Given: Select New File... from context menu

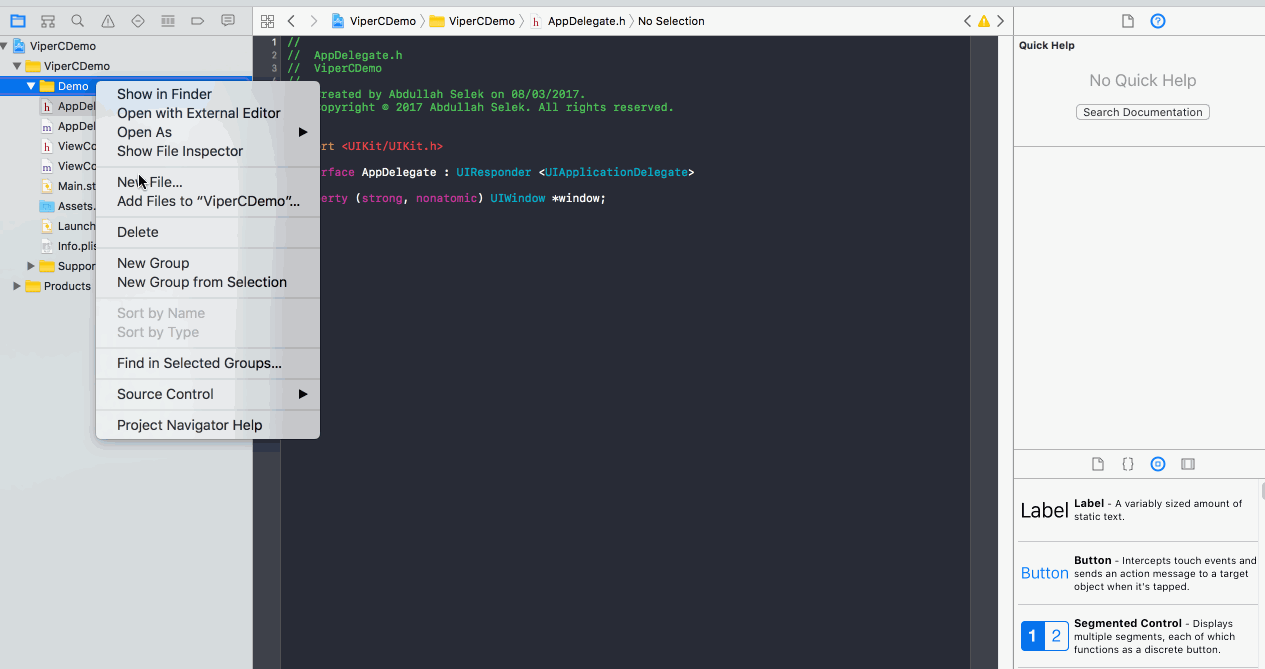Looking at the screenshot, I should pyautogui.click(x=207, y=182).
